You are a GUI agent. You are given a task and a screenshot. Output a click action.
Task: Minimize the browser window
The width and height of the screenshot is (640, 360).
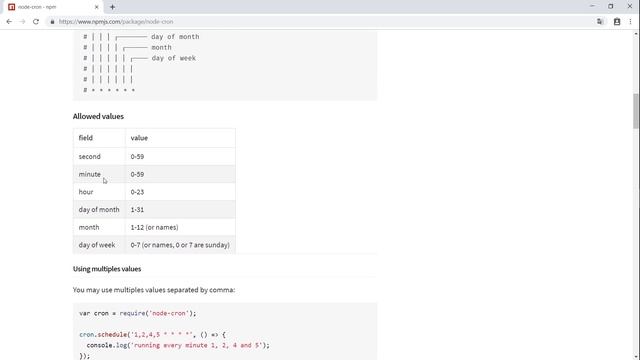(x=592, y=6)
